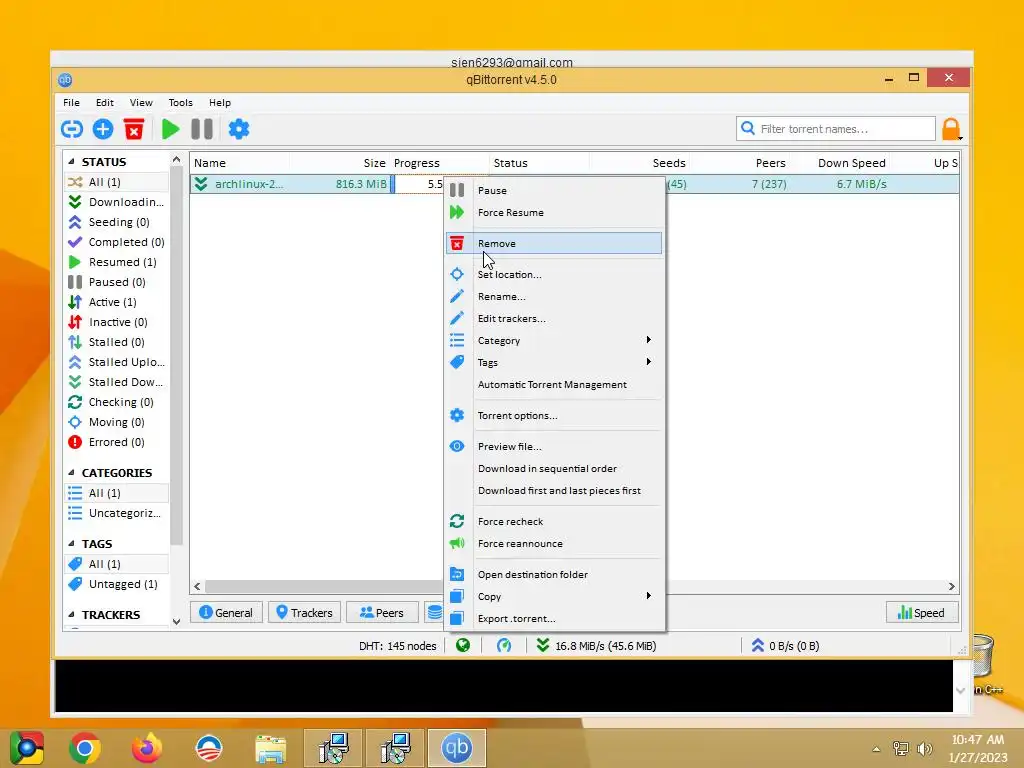
Task: Select the Uncategorized category filter
Action: 116,513
